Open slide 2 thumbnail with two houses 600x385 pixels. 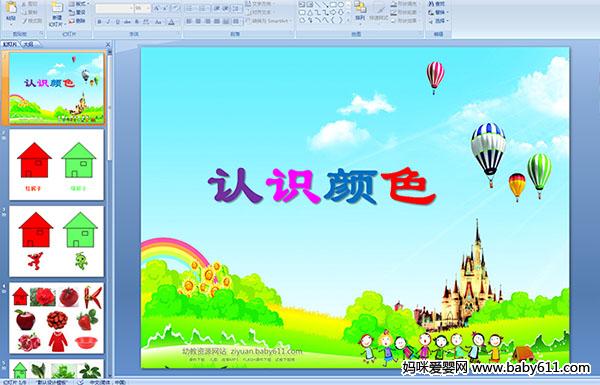click(57, 165)
